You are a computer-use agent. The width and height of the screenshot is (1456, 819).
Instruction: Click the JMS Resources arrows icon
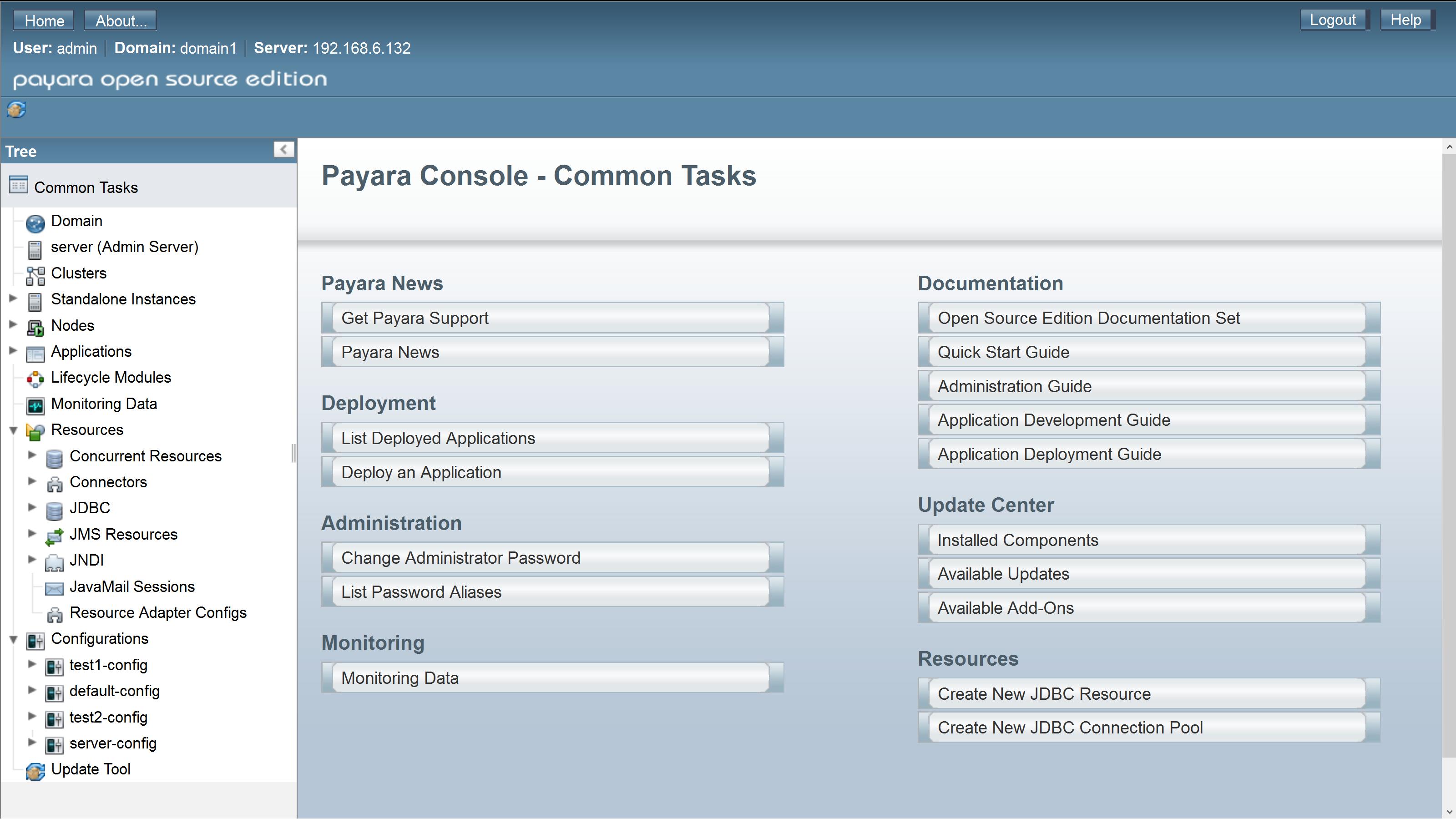[54, 536]
